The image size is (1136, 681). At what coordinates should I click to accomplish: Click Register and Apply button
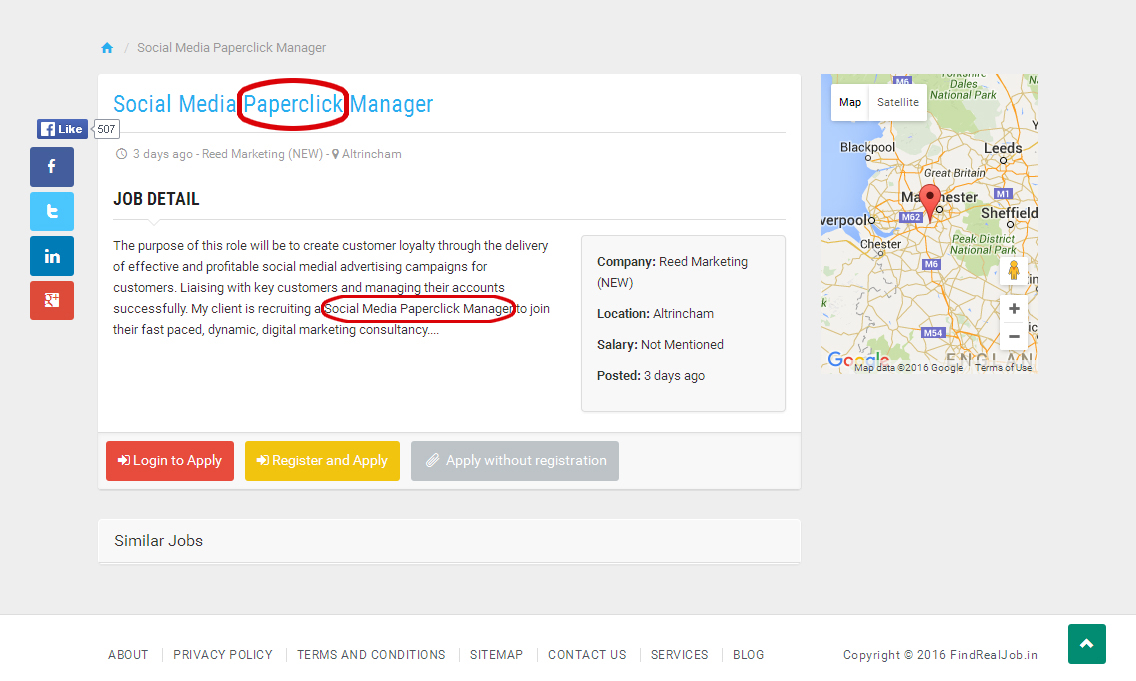[322, 461]
